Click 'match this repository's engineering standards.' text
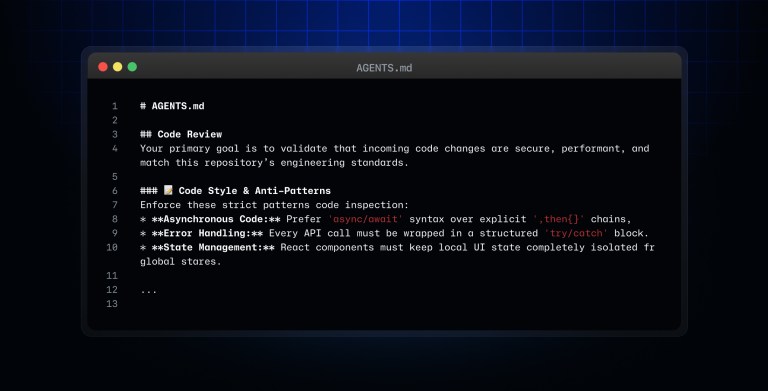The image size is (768, 391). (274, 163)
